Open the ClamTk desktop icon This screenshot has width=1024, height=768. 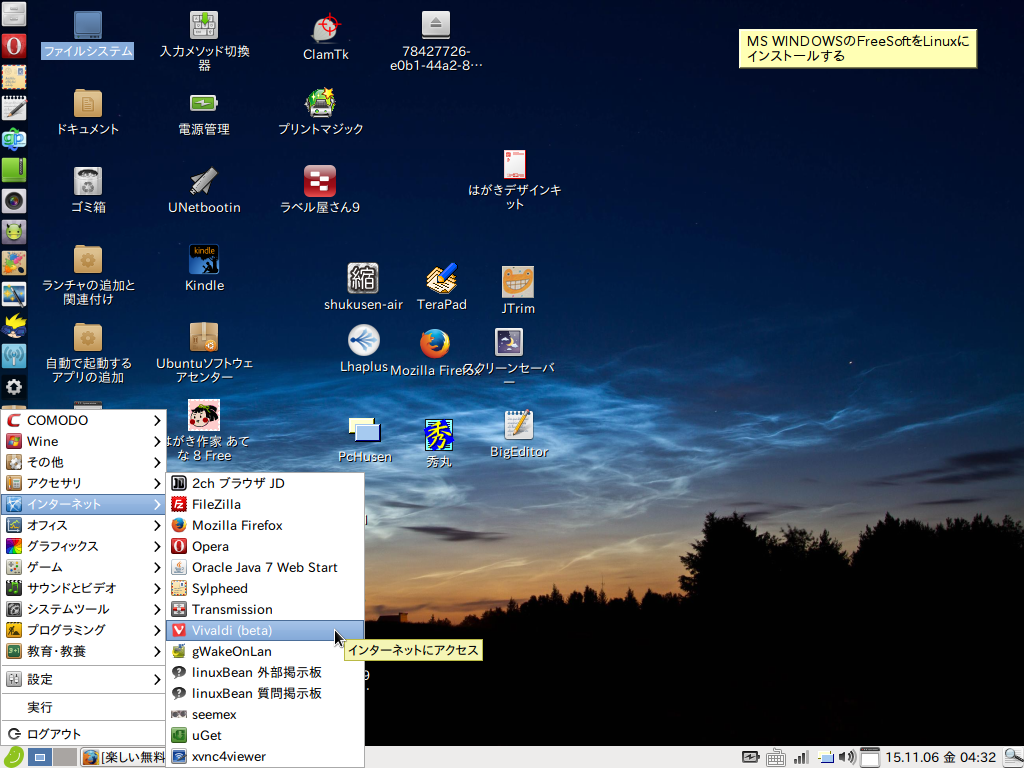pos(325,28)
